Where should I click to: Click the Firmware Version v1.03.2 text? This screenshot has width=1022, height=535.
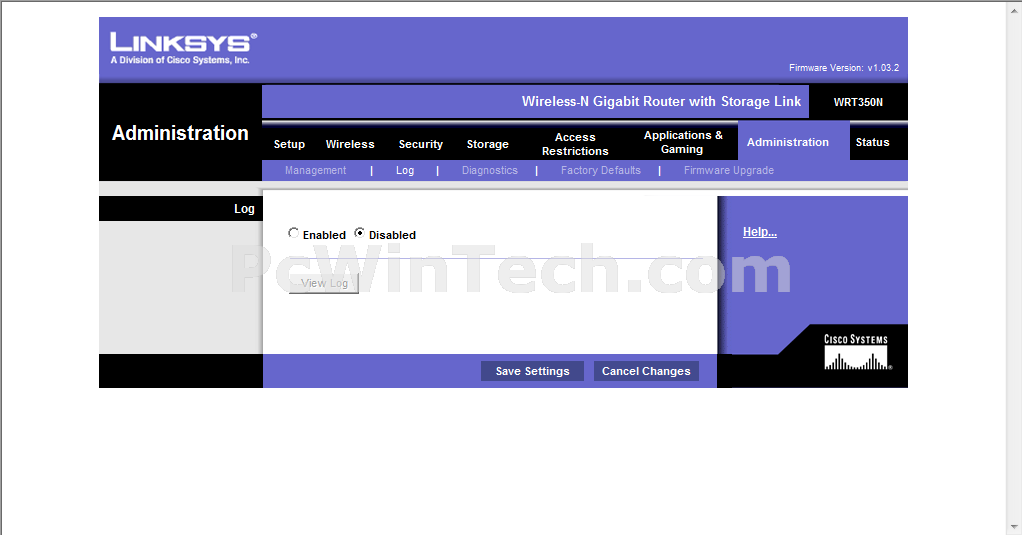(x=843, y=68)
